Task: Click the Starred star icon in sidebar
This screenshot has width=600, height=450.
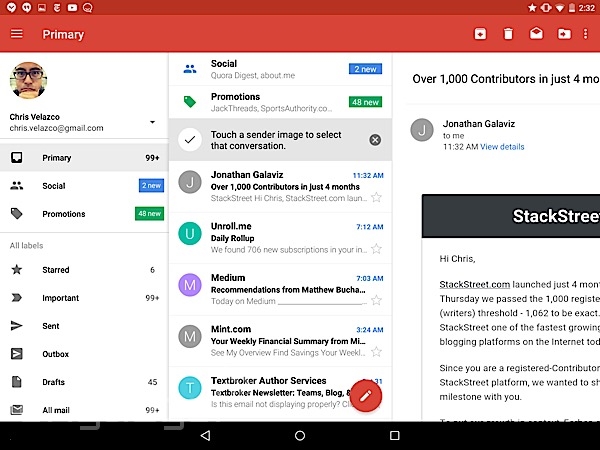Action: pyautogui.click(x=16, y=269)
